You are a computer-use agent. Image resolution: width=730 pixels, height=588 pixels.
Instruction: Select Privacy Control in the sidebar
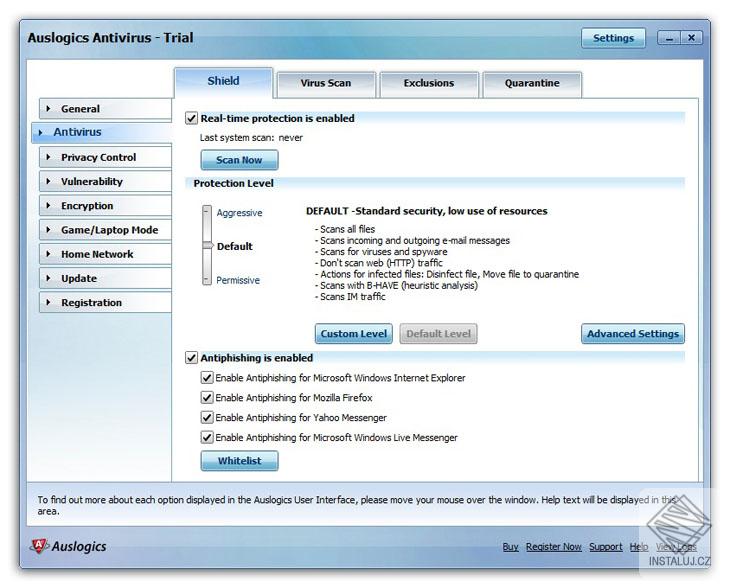pyautogui.click(x=106, y=157)
